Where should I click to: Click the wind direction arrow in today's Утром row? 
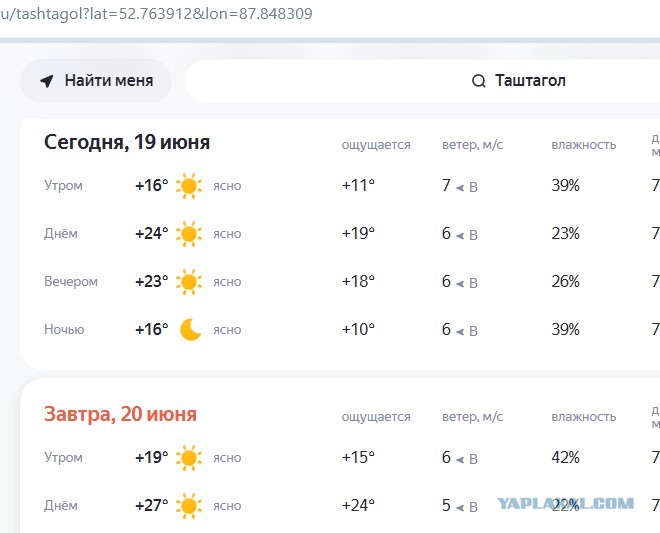click(460, 188)
